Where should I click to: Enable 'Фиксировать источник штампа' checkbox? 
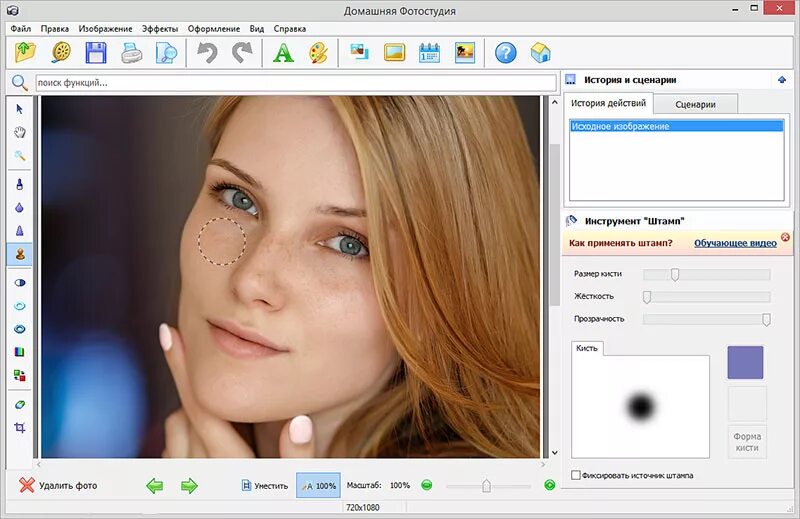[x=576, y=475]
